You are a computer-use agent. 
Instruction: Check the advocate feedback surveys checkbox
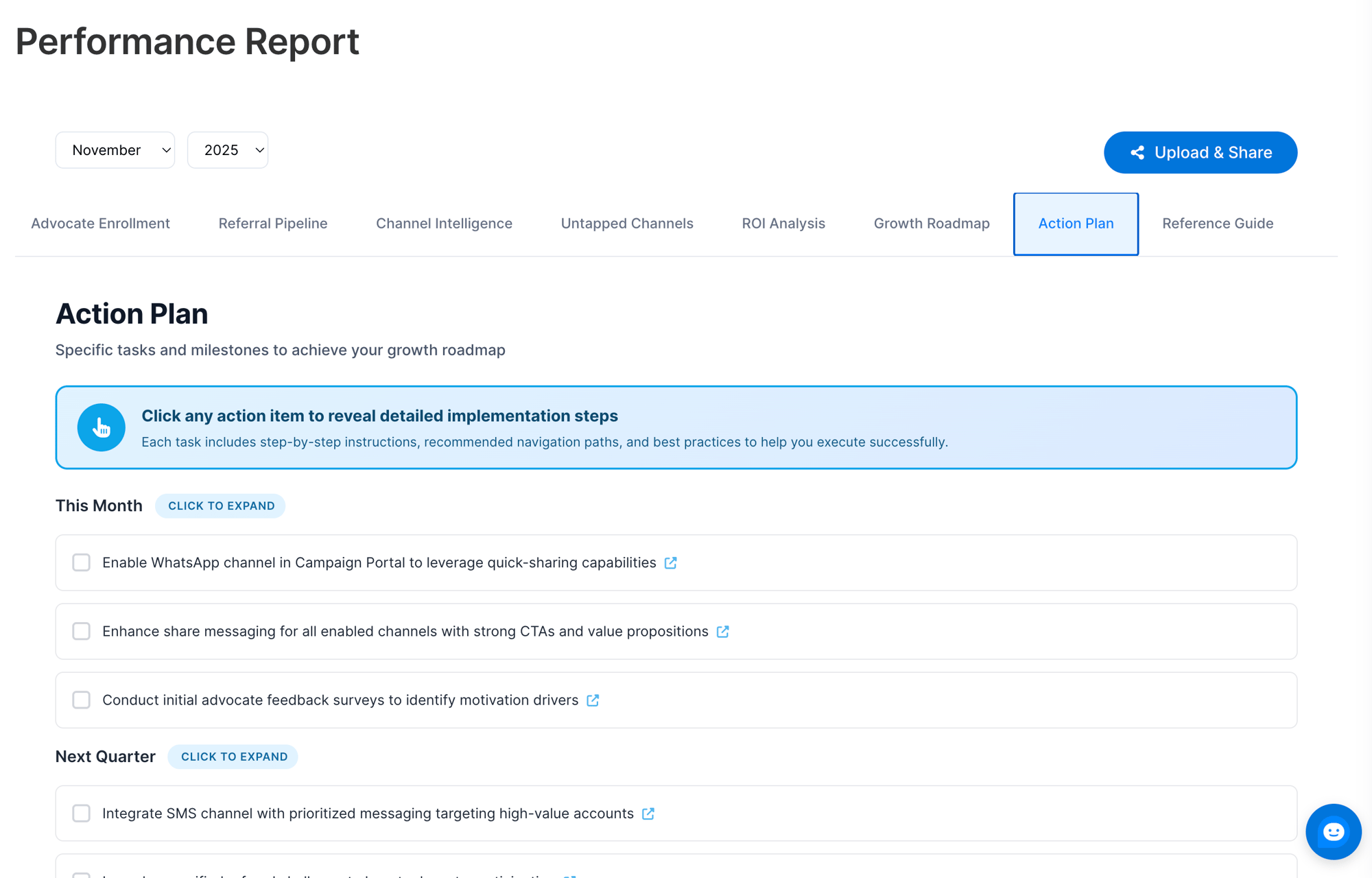point(81,700)
